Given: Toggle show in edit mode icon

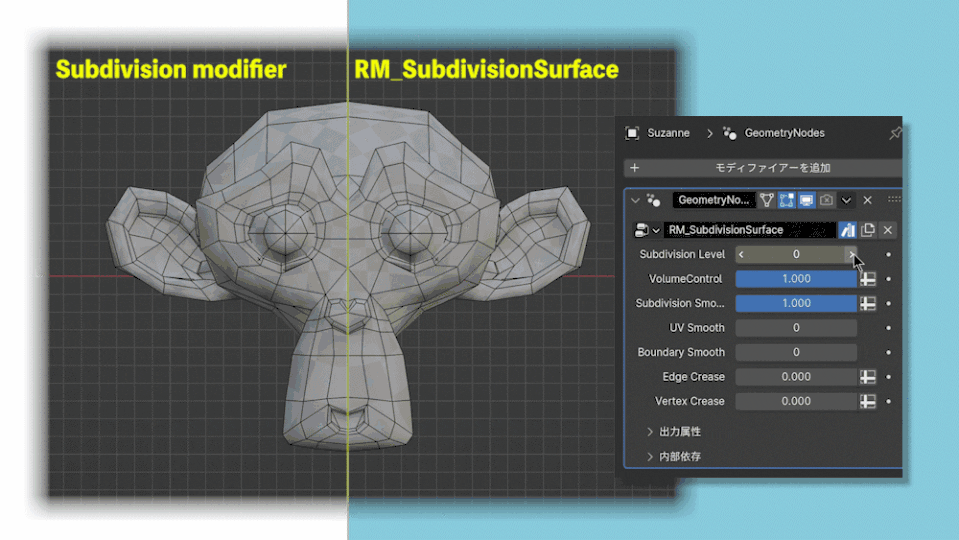Looking at the screenshot, I should pos(787,200).
